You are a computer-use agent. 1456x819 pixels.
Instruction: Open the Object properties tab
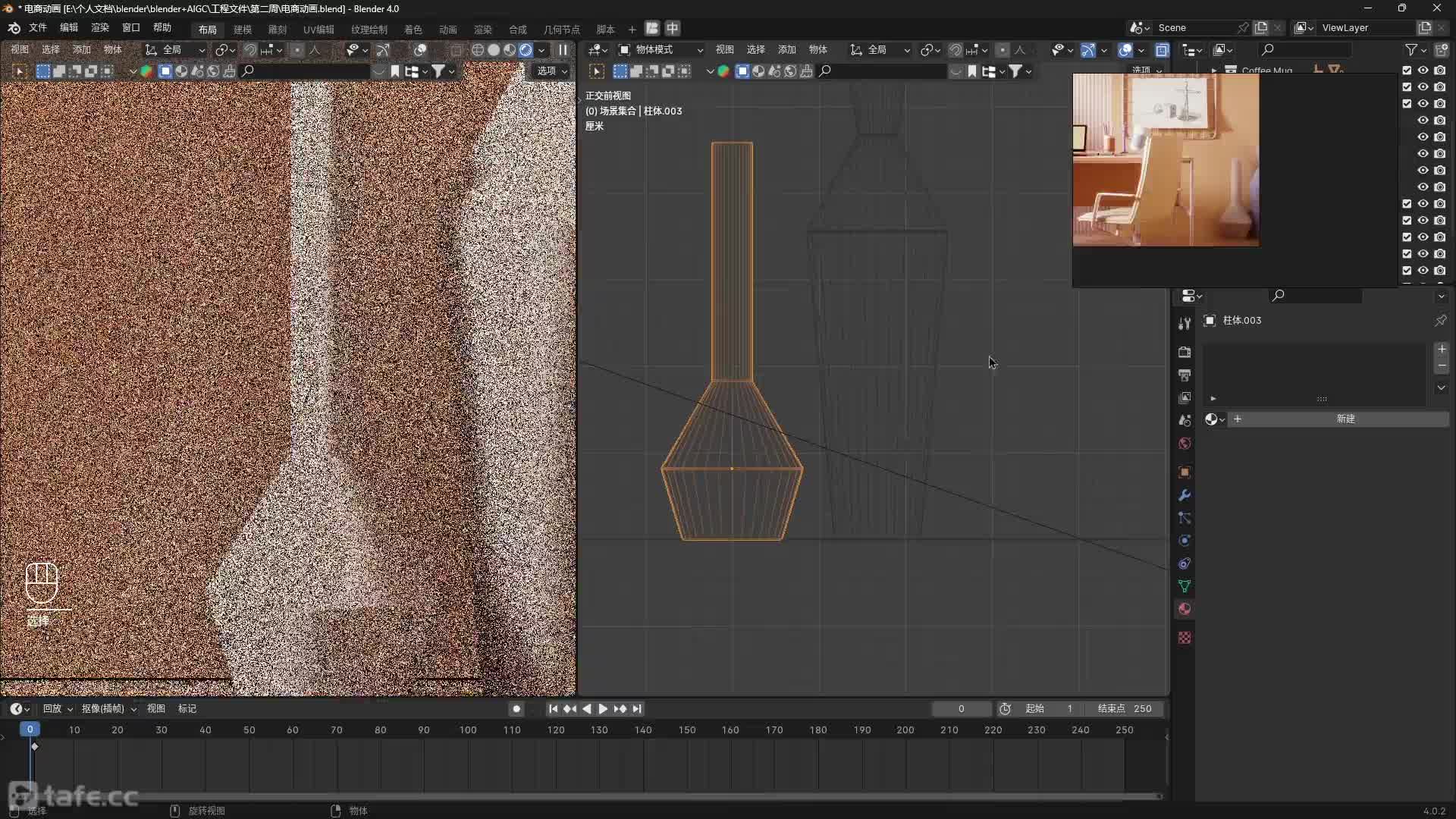pos(1184,472)
